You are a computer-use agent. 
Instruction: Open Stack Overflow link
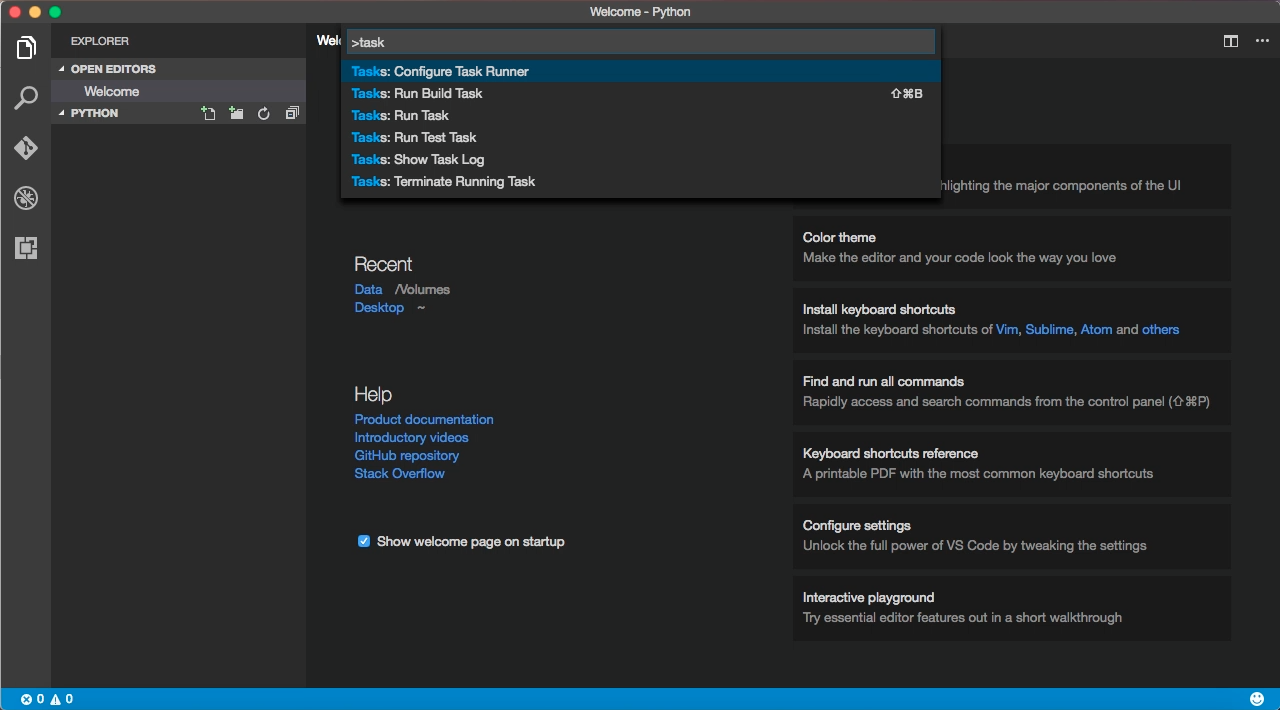399,473
